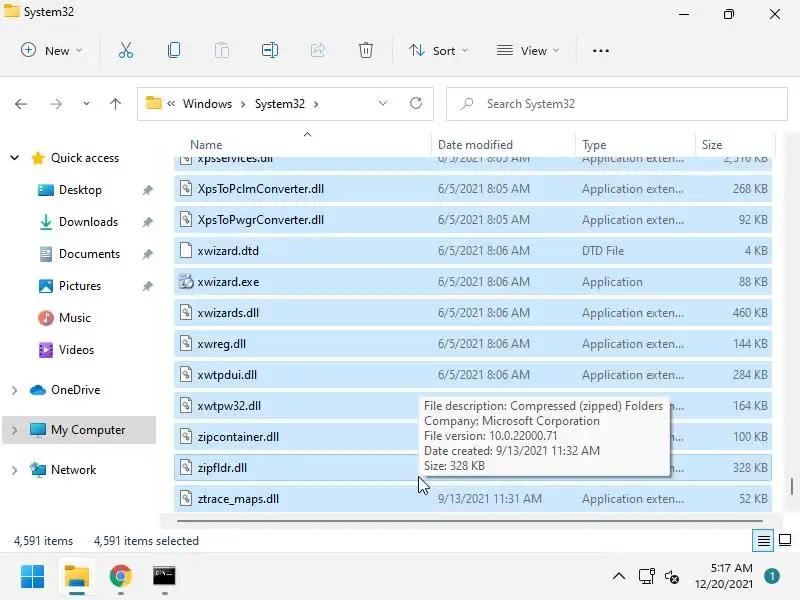The image size is (800, 600).
Task: Select OneDrive in the sidebar
Action: 76,390
